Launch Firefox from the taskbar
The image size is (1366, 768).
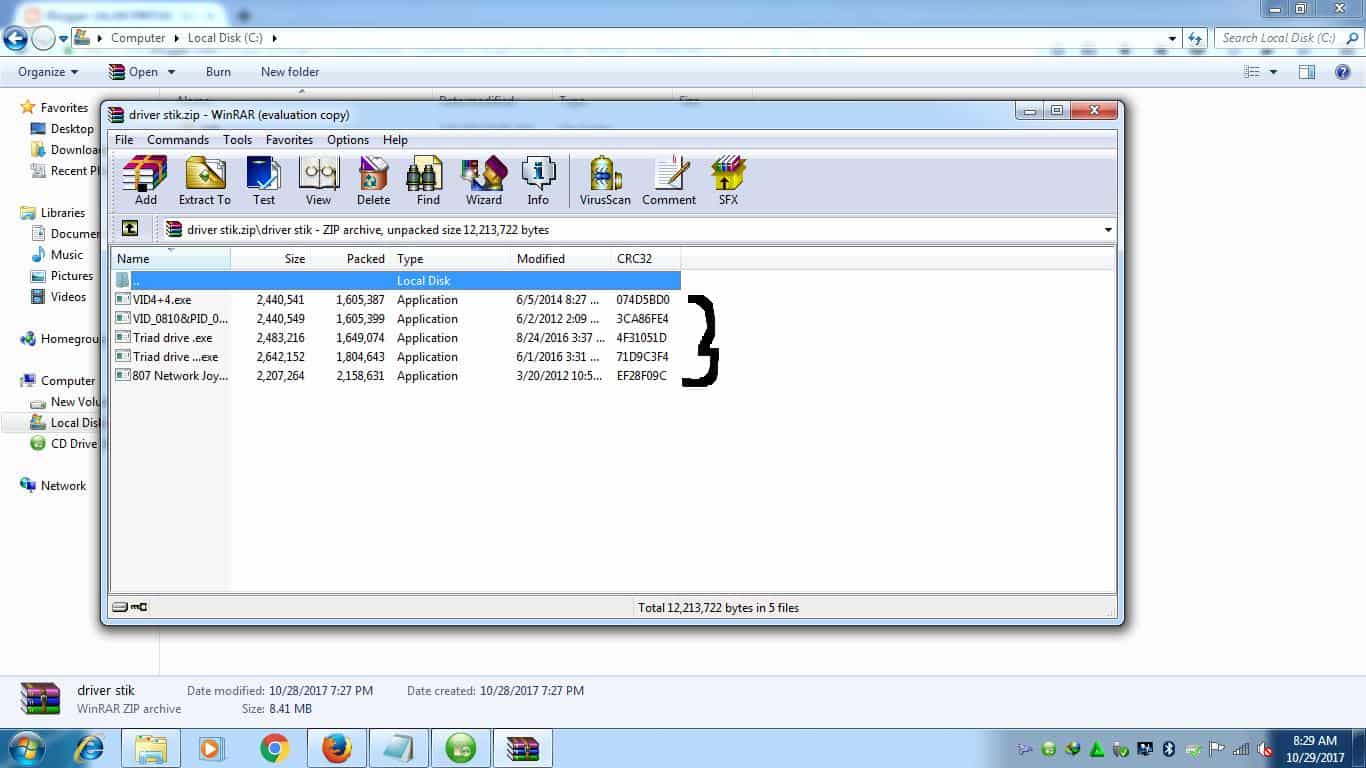point(337,748)
